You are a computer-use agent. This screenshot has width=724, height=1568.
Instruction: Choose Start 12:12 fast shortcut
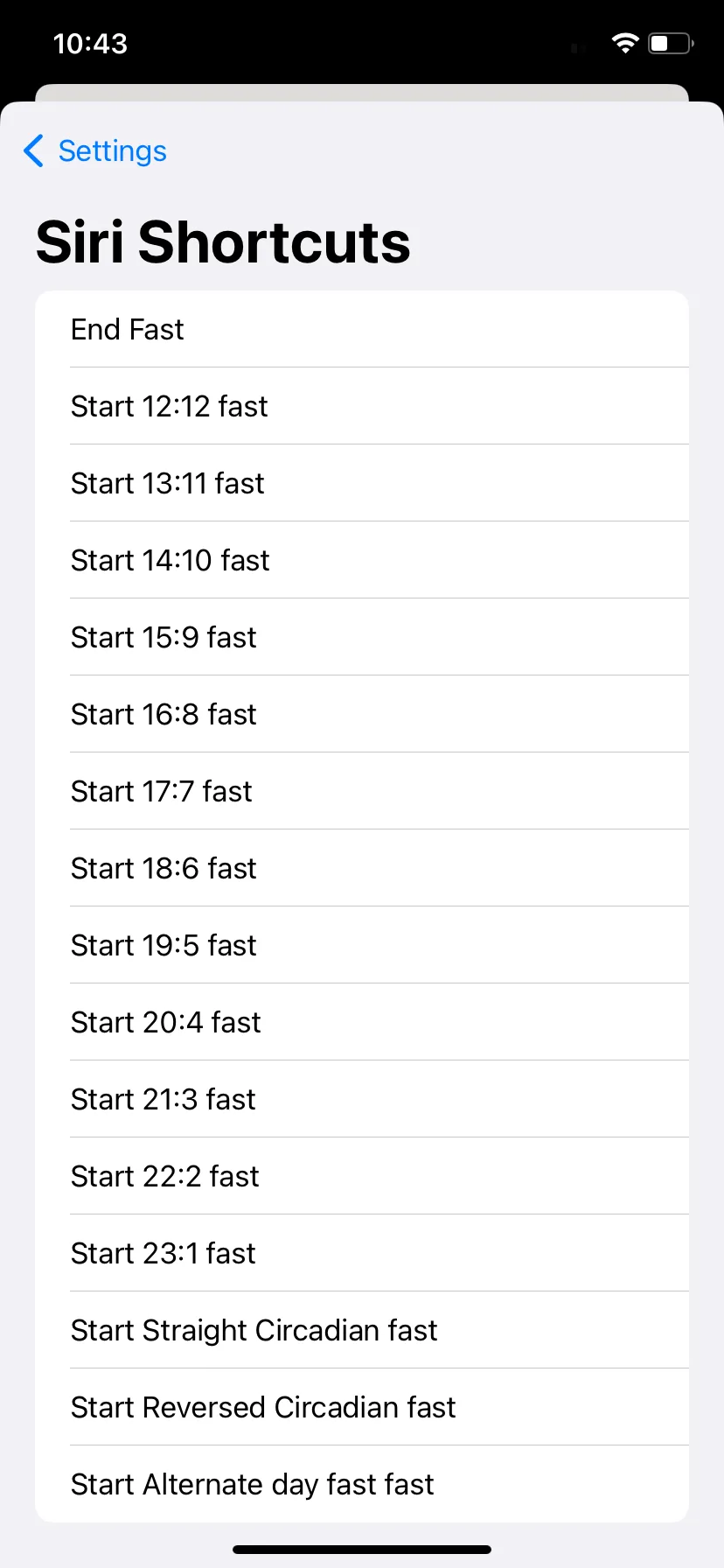pos(362,406)
